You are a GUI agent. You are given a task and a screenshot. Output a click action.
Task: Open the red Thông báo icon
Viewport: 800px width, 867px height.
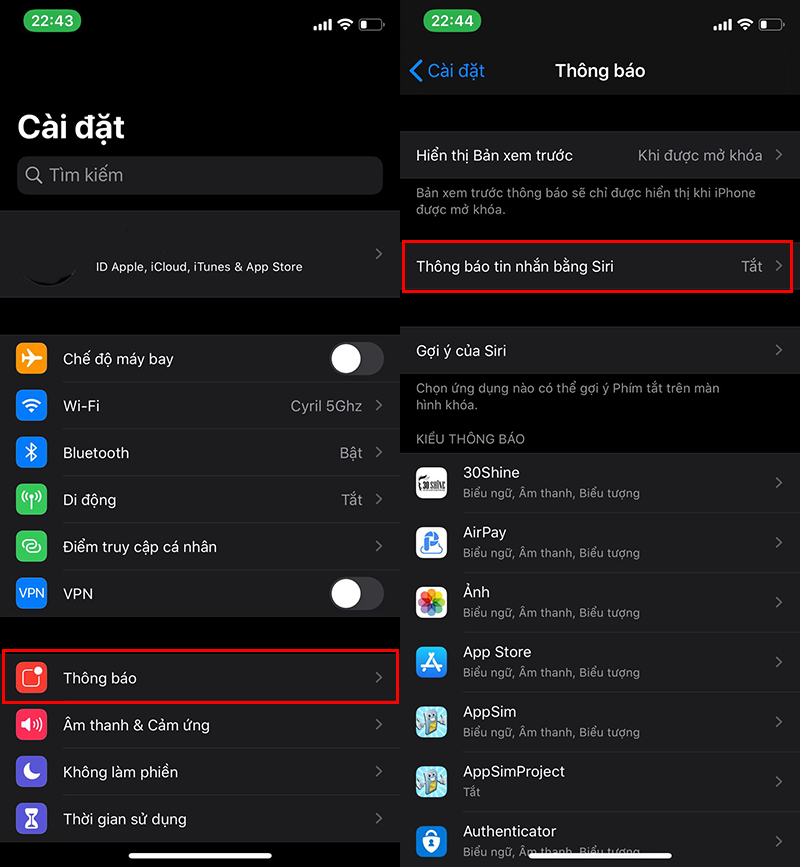pos(32,677)
